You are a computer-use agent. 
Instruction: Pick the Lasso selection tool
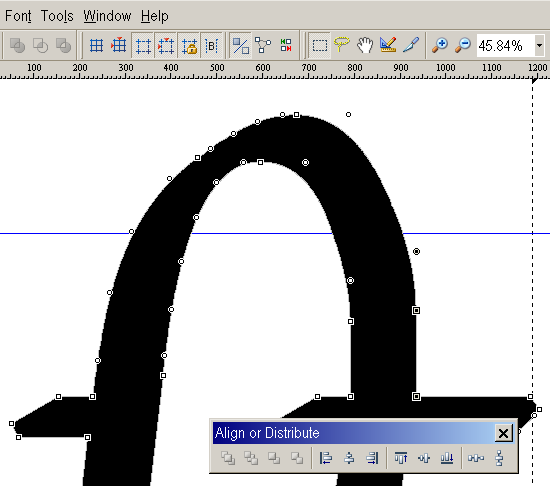pyautogui.click(x=342, y=46)
